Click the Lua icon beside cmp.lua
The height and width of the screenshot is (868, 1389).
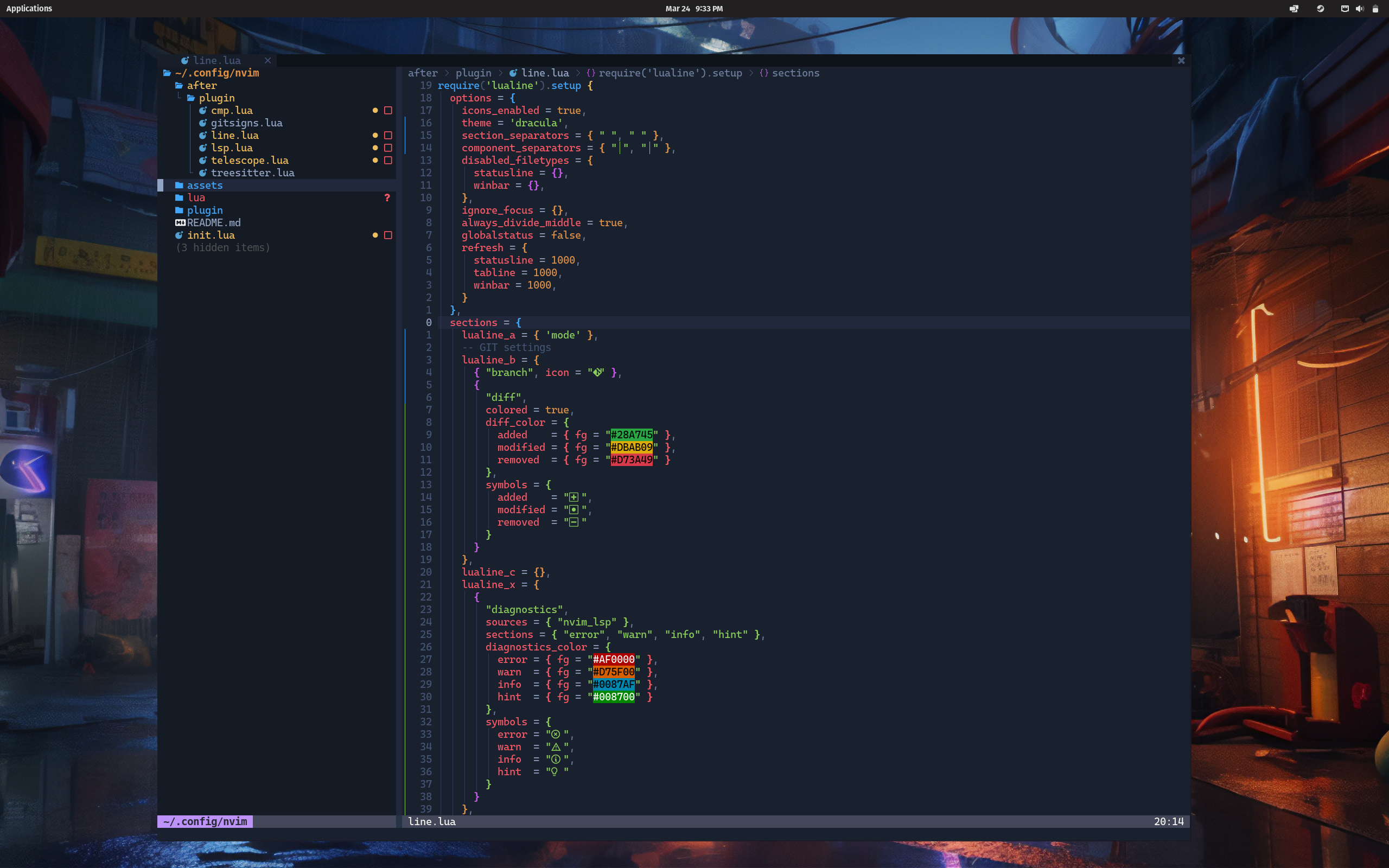[202, 110]
